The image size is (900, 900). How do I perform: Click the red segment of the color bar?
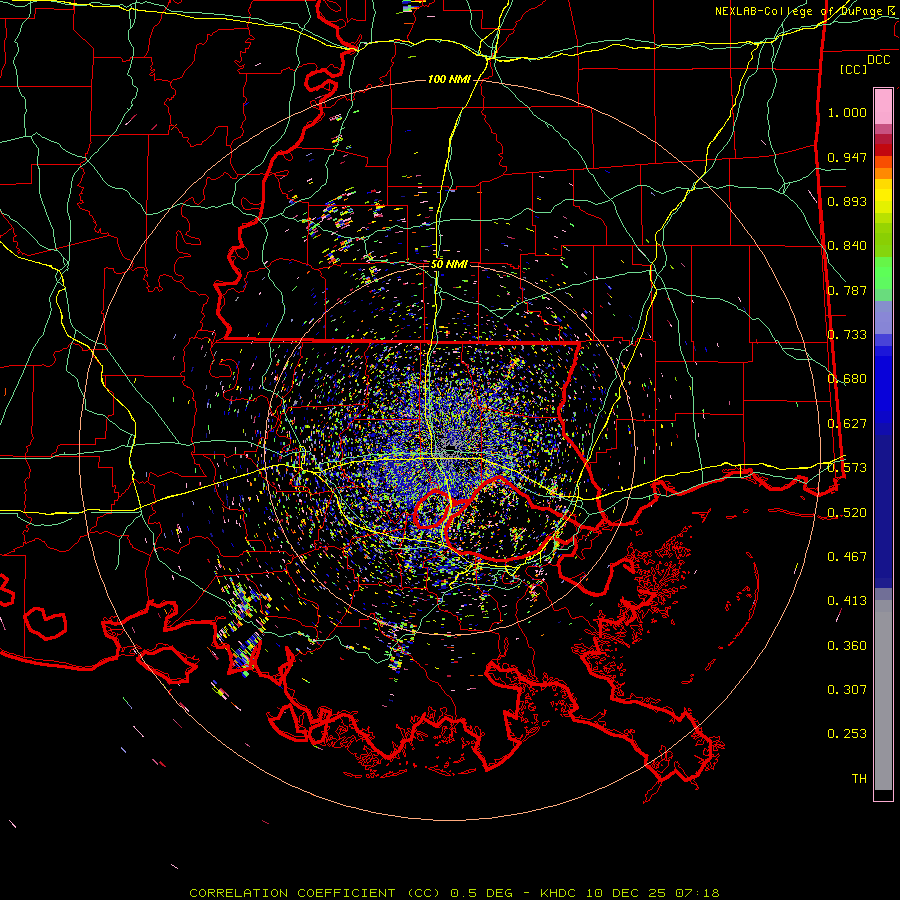coord(883,150)
